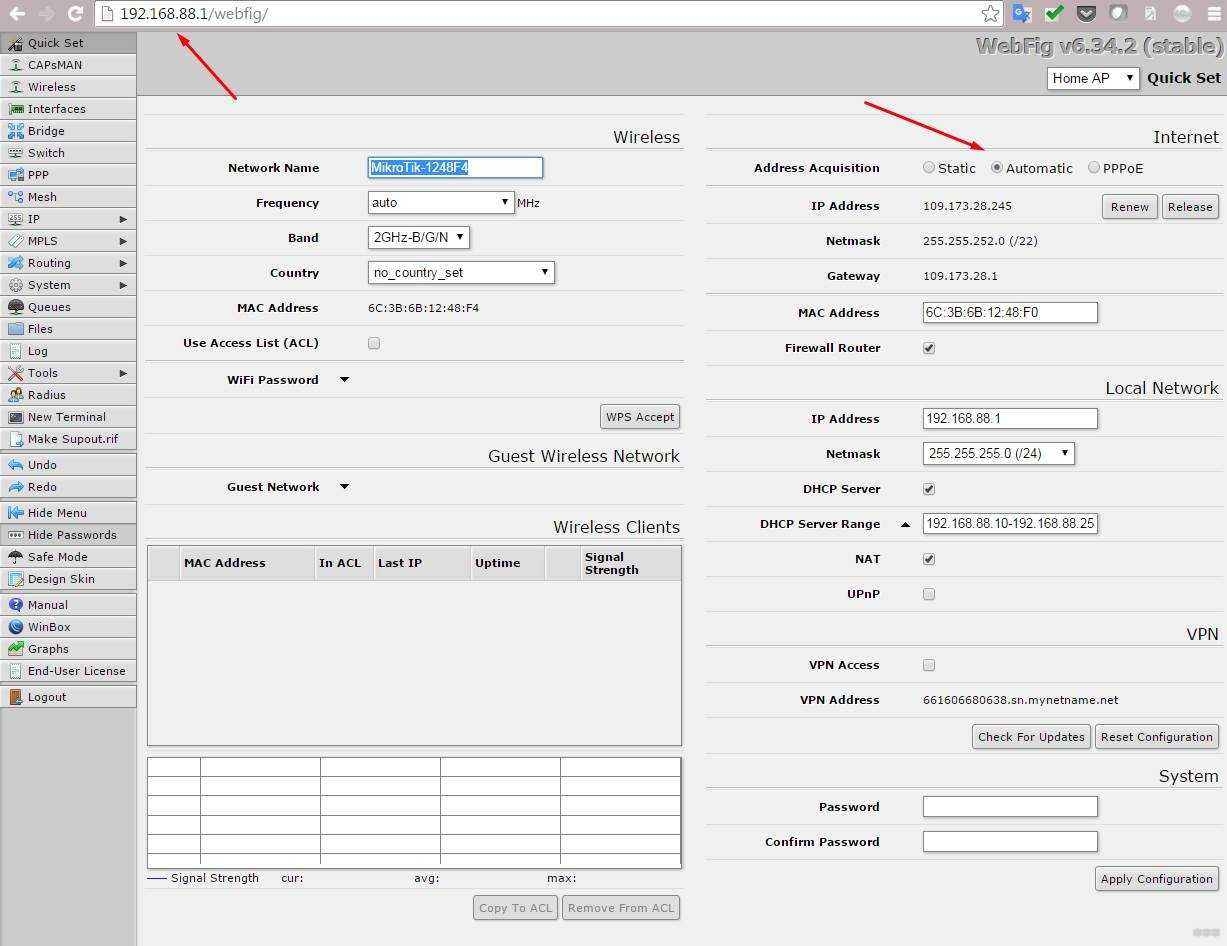The width and height of the screenshot is (1227, 946).
Task: Bookmark page with the star icon
Action: pos(990,14)
